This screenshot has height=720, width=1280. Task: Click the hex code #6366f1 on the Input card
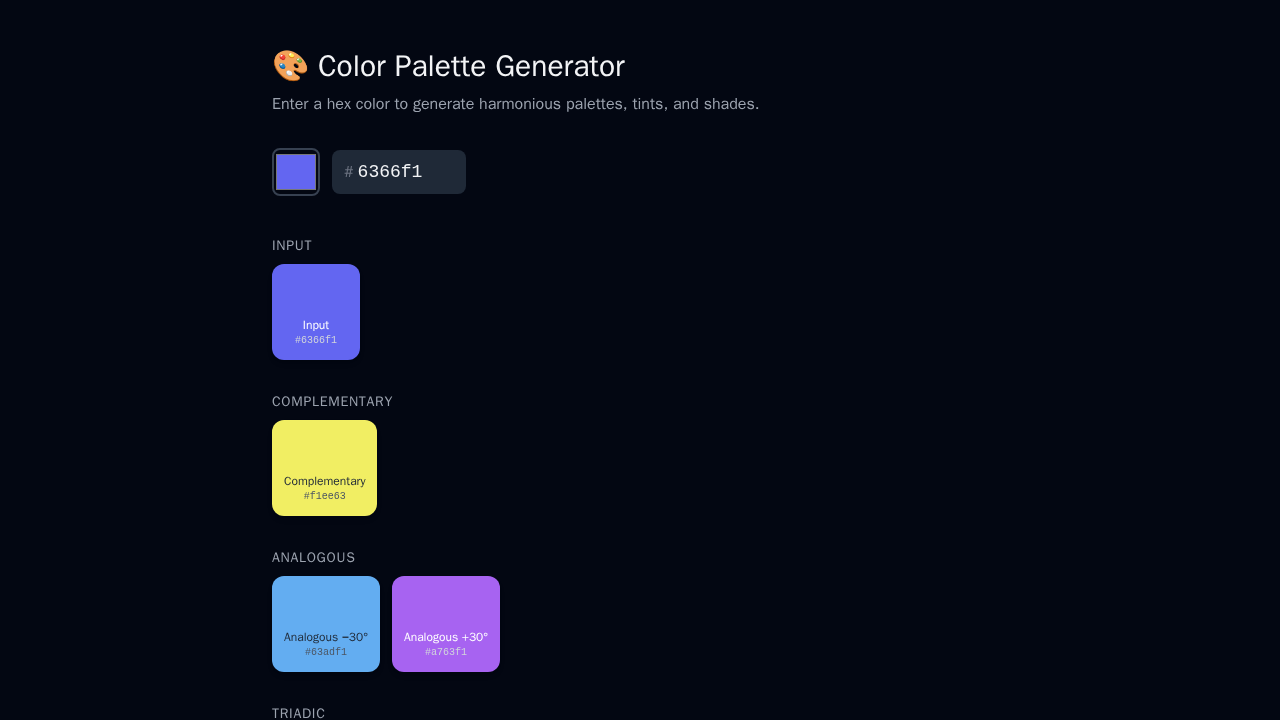(316, 339)
